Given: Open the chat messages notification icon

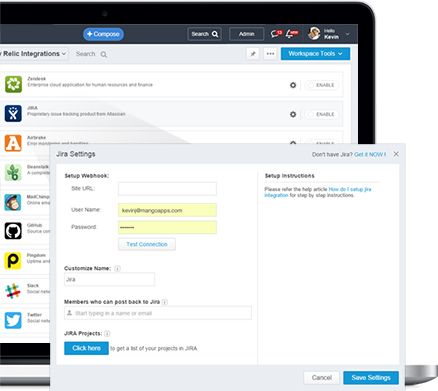Looking at the screenshot, I should (x=276, y=34).
